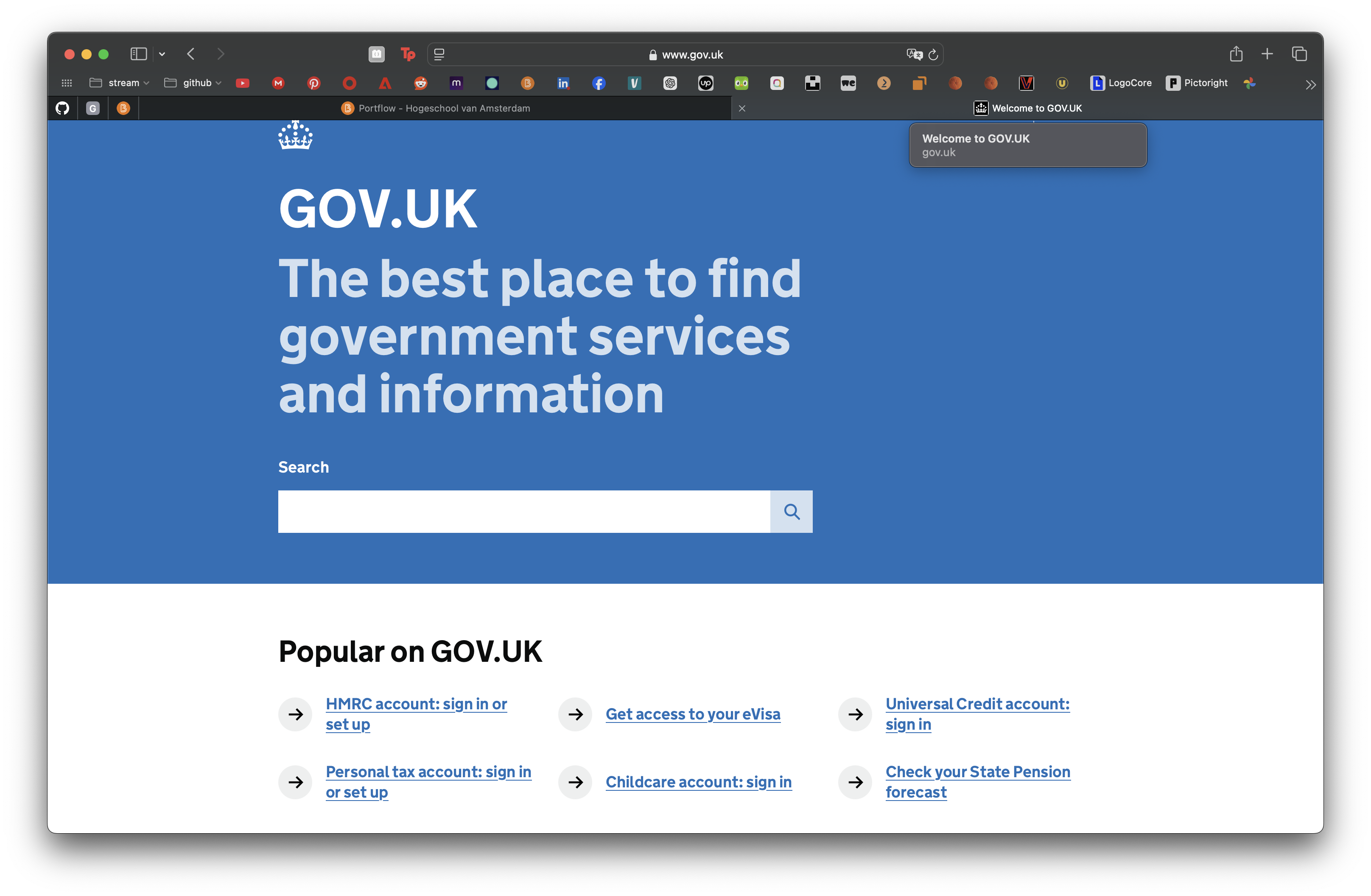
Task: Open Universal Credit account: sign in
Action: (x=977, y=714)
